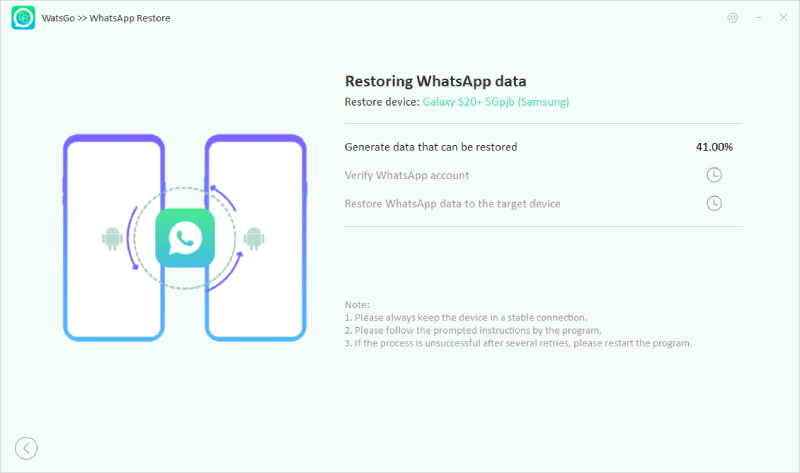The image size is (800, 473).
Task: Click the WatsGo >> WhatsApp Restore breadcrumb
Action: (x=105, y=18)
